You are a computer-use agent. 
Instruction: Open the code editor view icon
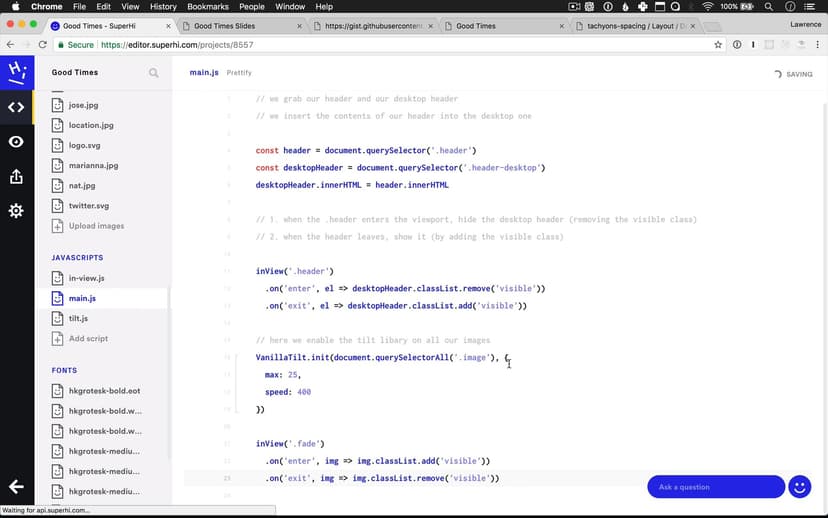pyautogui.click(x=16, y=107)
